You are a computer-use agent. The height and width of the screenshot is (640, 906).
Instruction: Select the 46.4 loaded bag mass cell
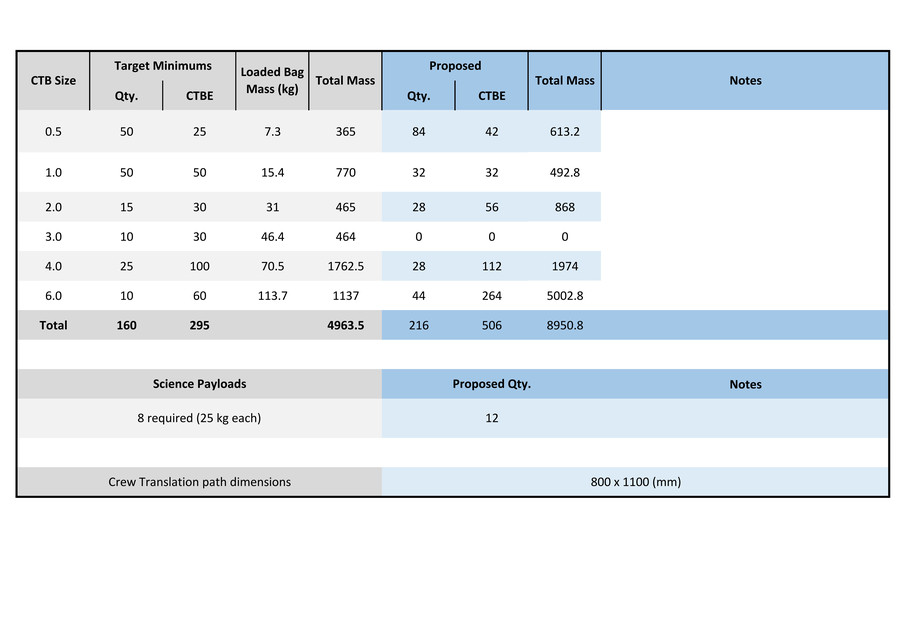coord(272,237)
